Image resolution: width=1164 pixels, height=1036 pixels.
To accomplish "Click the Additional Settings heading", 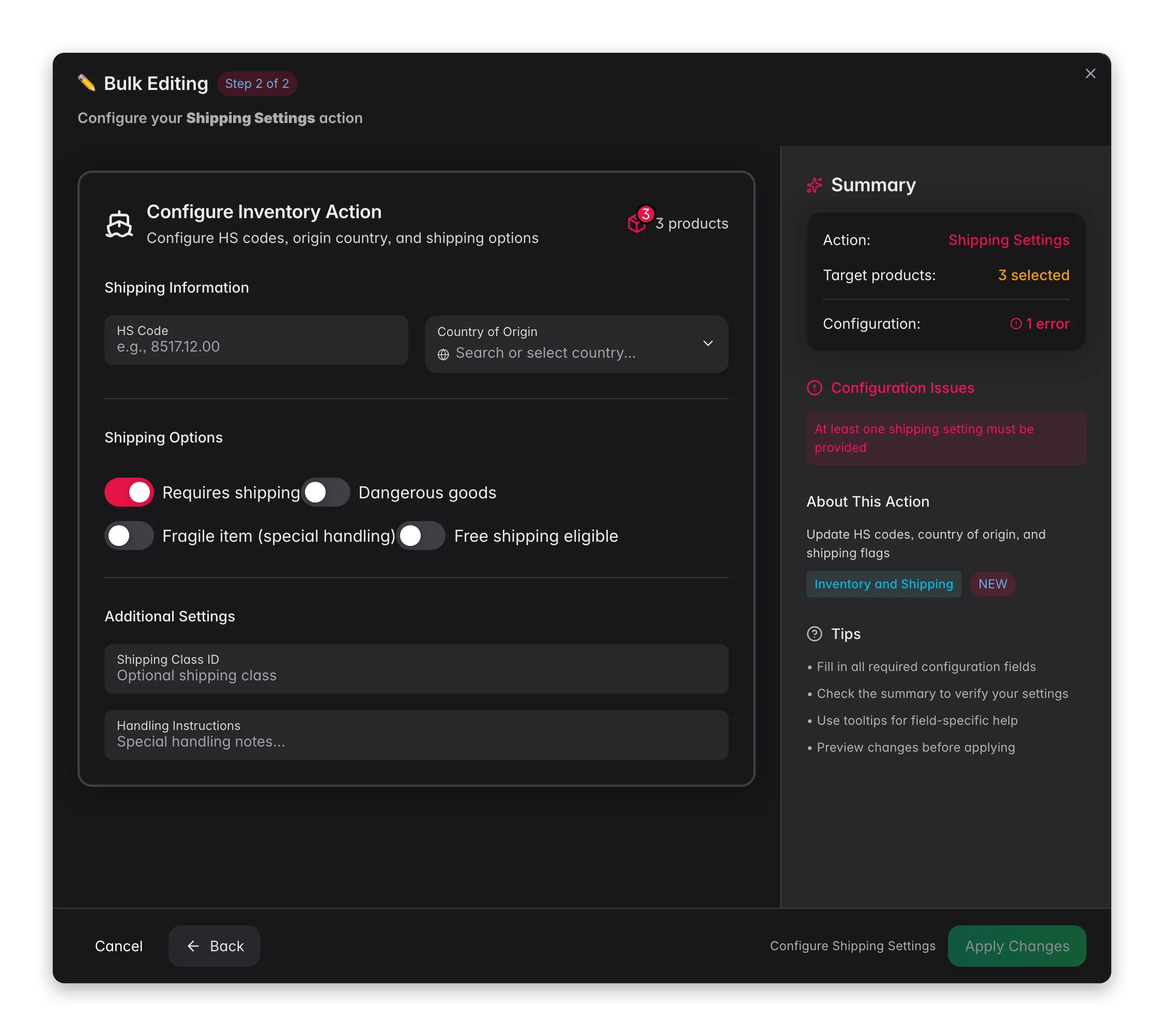I will (169, 616).
